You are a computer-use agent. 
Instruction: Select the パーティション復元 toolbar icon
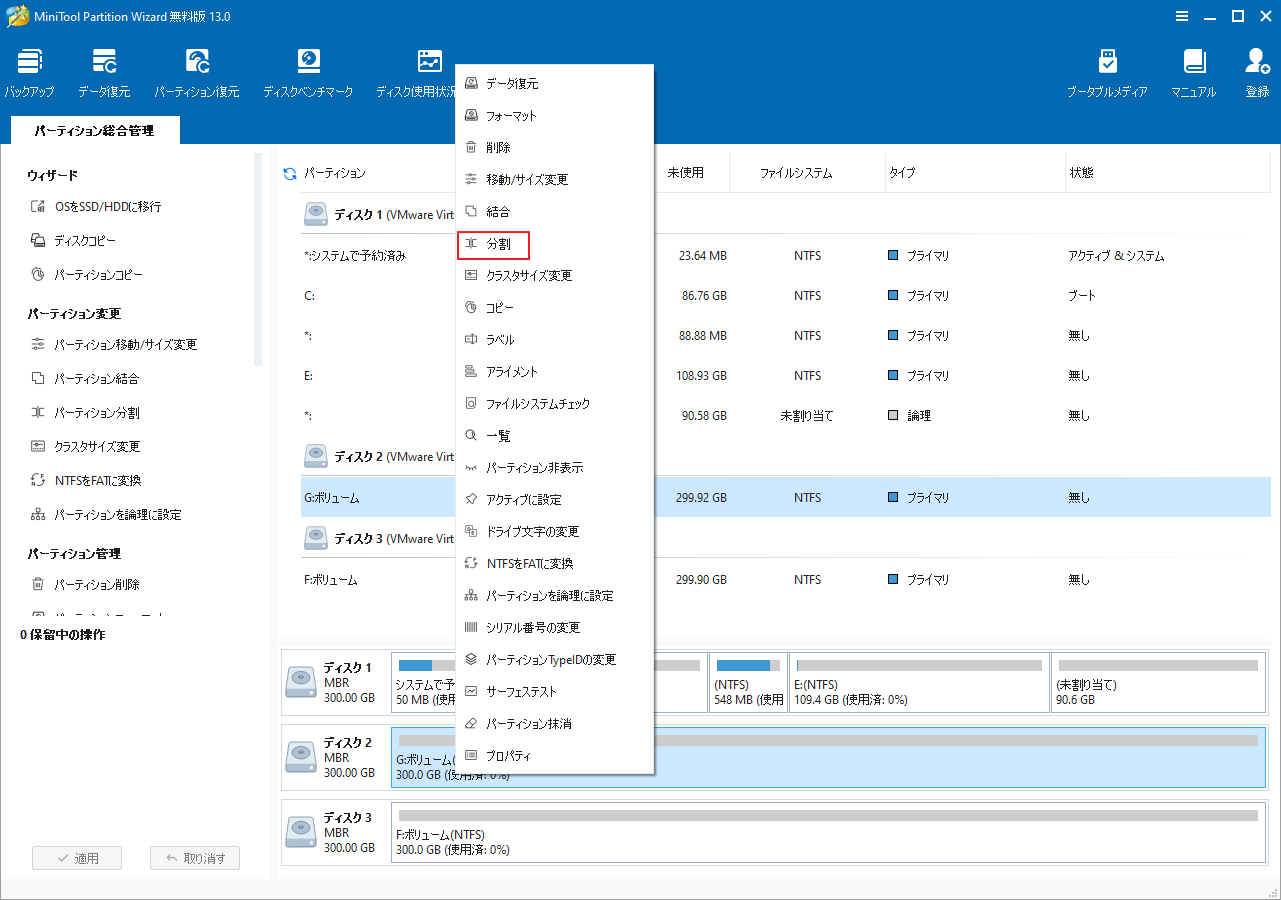pos(197,70)
